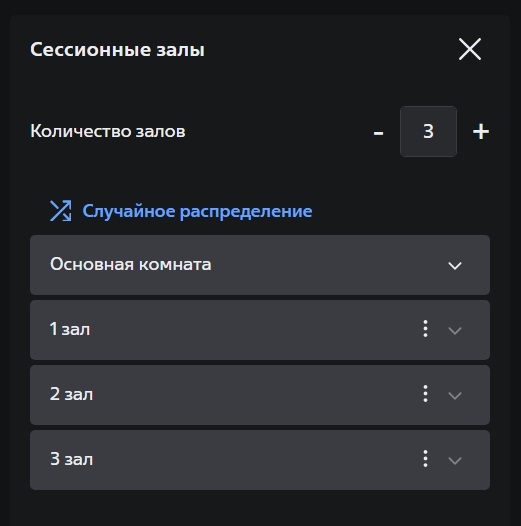Expand the 2 зал chevron
The height and width of the screenshot is (526, 521).
pos(455,396)
